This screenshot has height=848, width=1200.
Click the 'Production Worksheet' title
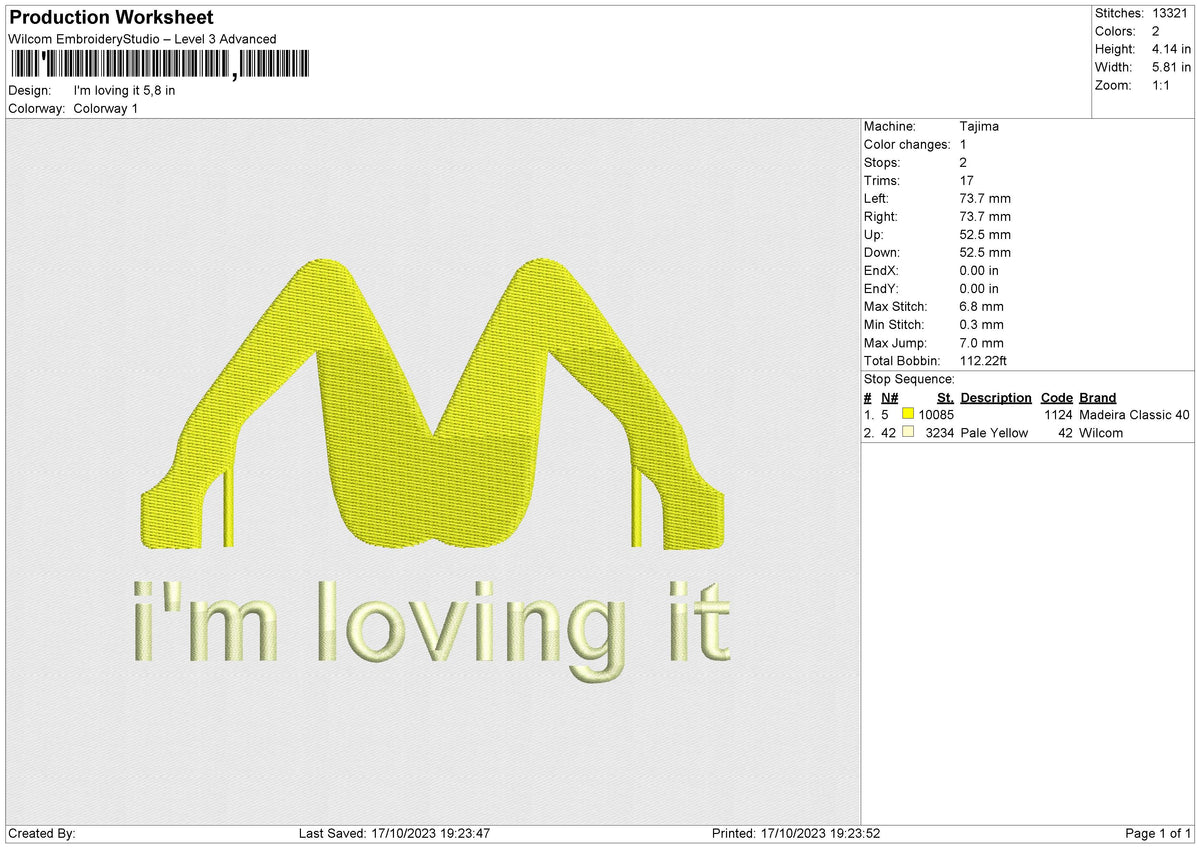[110, 18]
